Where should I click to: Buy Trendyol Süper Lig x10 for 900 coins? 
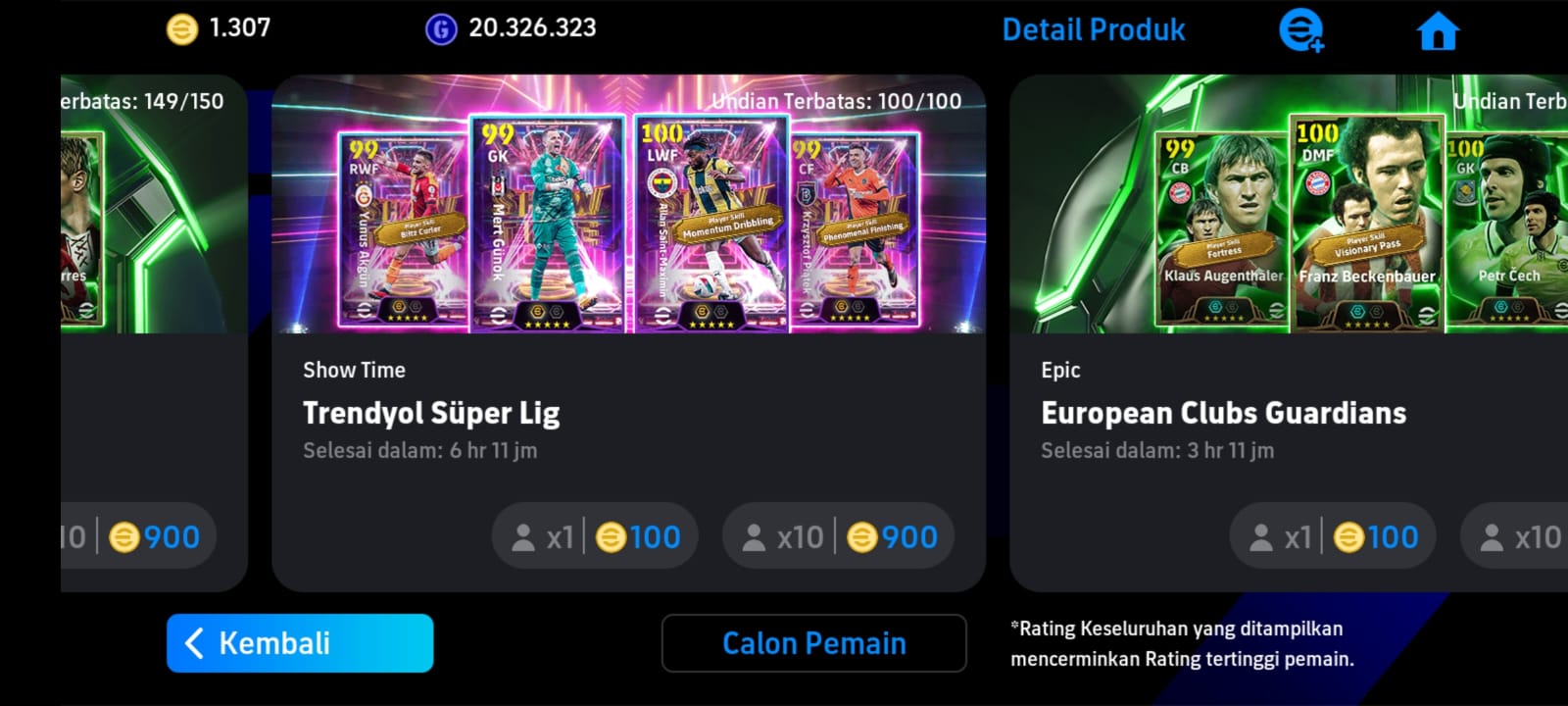tap(838, 536)
